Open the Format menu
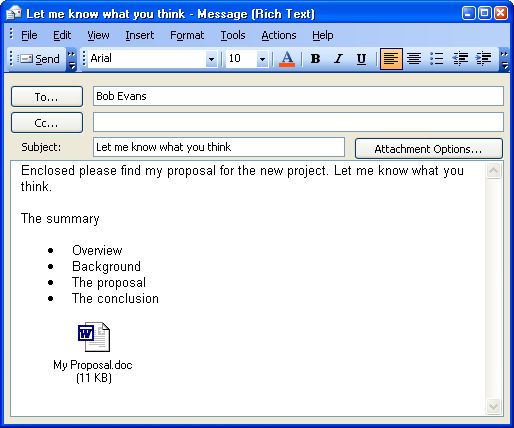This screenshot has height=428, width=514. 187,35
